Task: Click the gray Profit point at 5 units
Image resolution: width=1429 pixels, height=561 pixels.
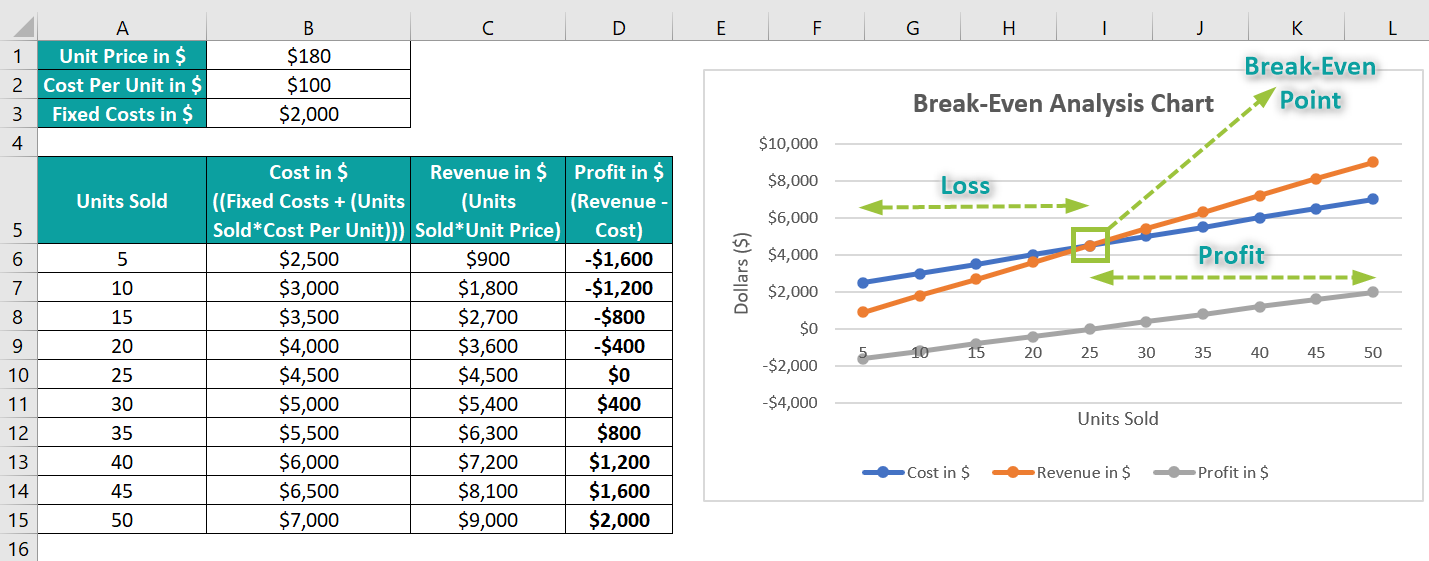Action: [863, 359]
